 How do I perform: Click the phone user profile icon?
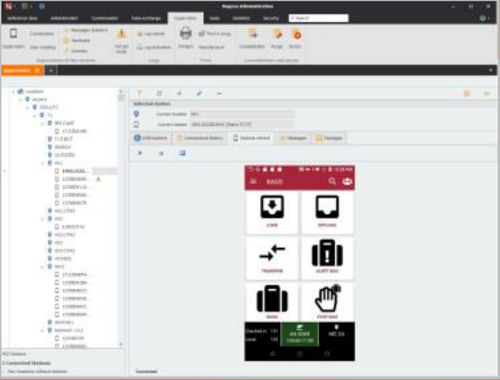pyautogui.click(x=347, y=181)
